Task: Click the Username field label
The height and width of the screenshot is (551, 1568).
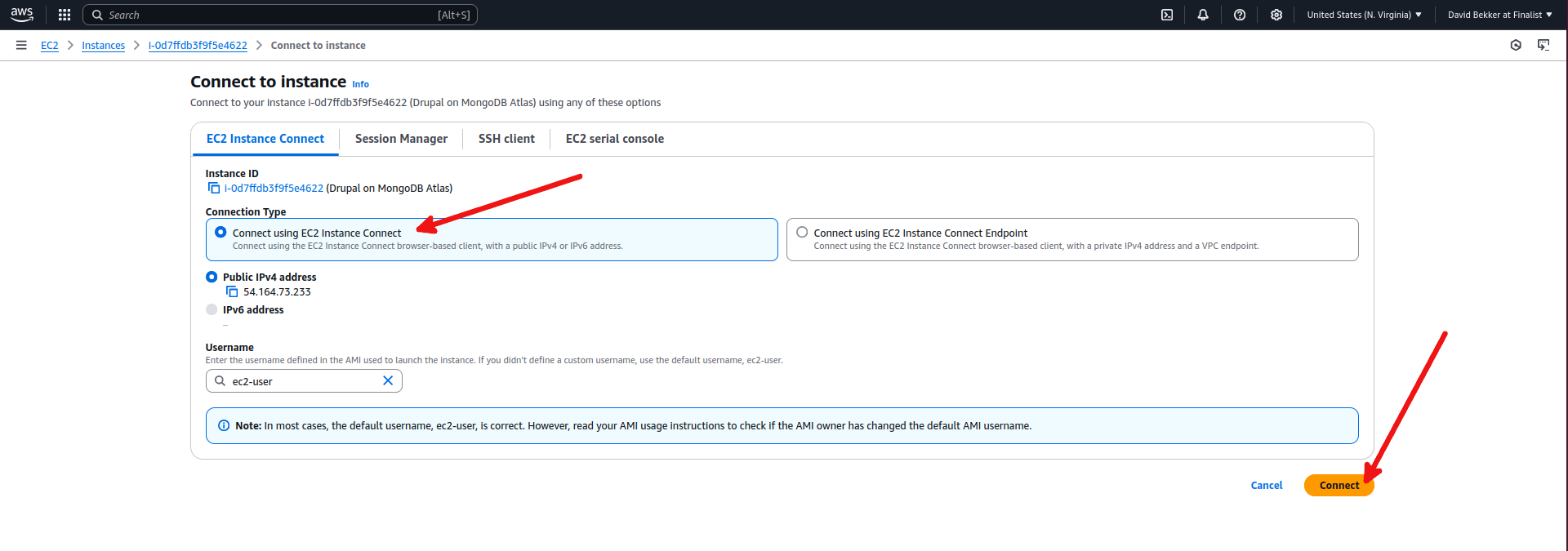Action: tap(229, 347)
